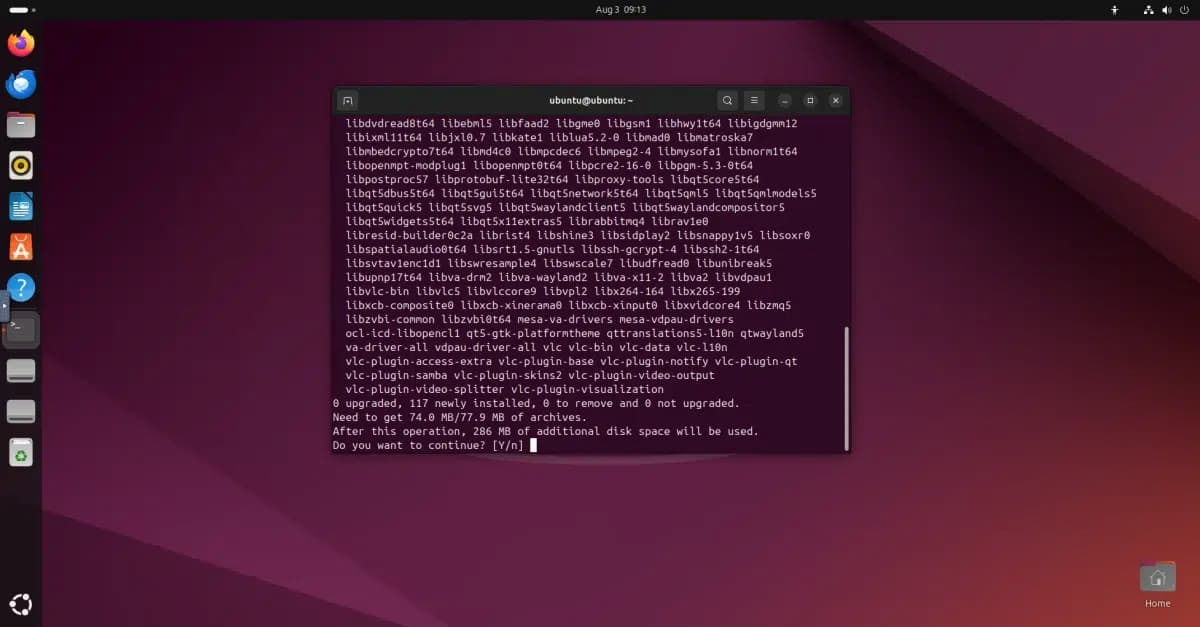This screenshot has width=1200, height=627.
Task: Click the terminal vertical scrollbar
Action: (x=846, y=388)
